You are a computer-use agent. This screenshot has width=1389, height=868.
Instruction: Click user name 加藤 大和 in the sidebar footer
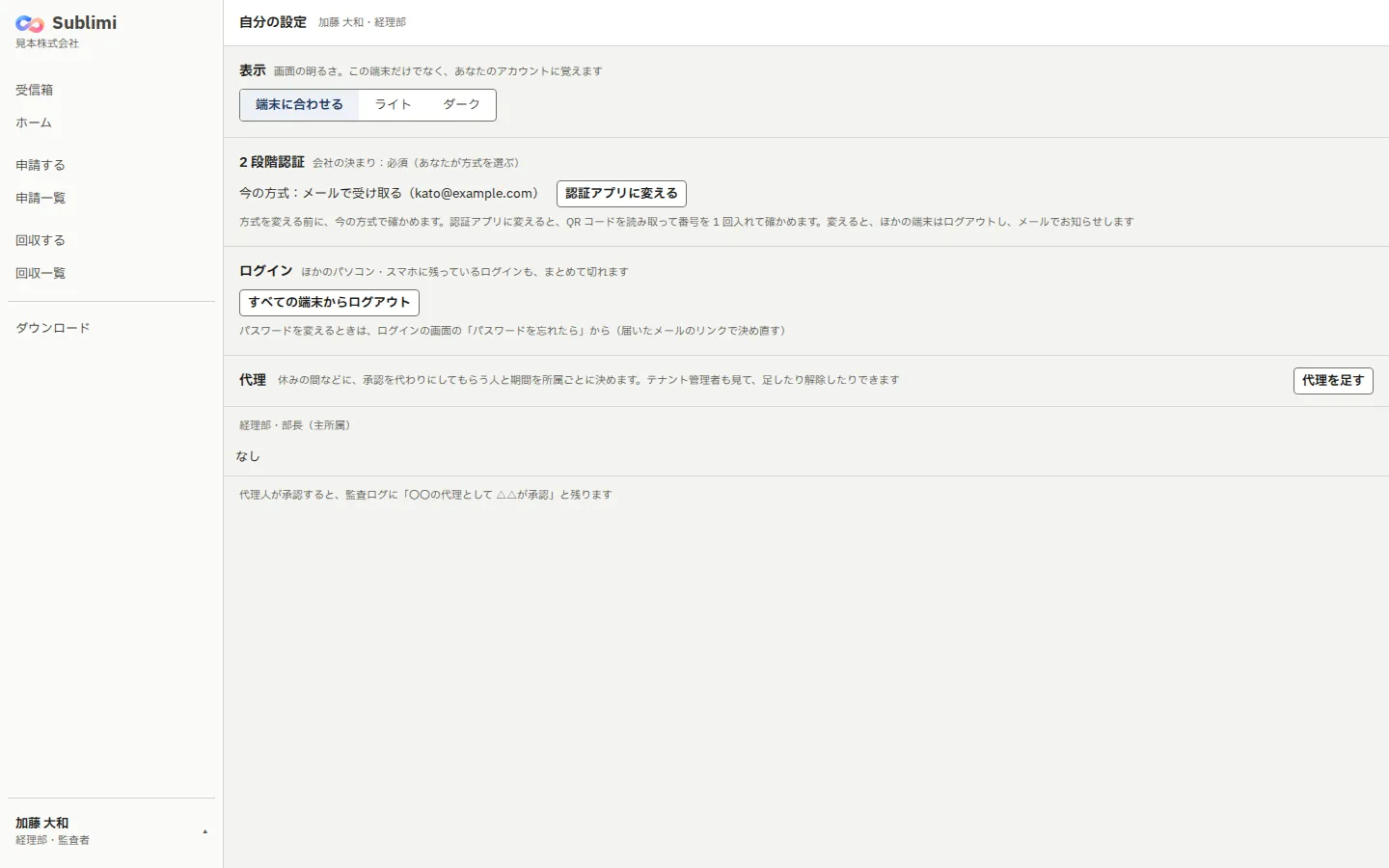coord(42,823)
